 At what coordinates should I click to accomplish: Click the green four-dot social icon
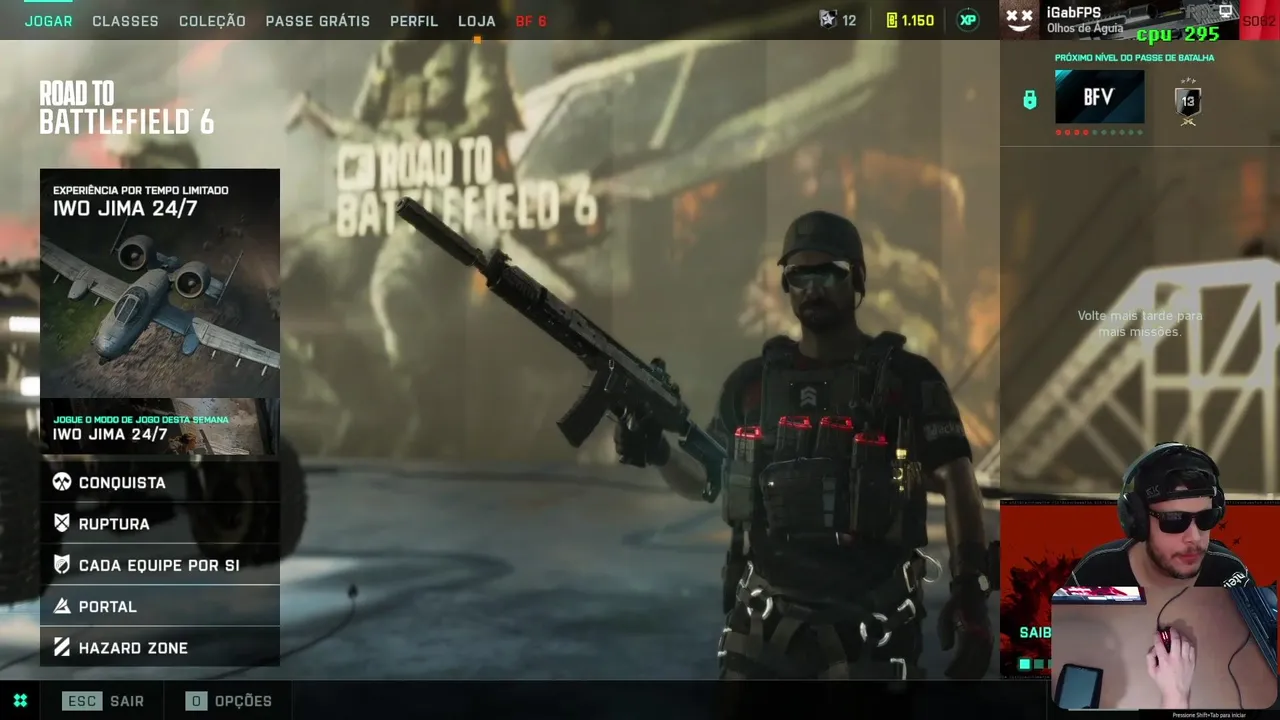pos(20,700)
